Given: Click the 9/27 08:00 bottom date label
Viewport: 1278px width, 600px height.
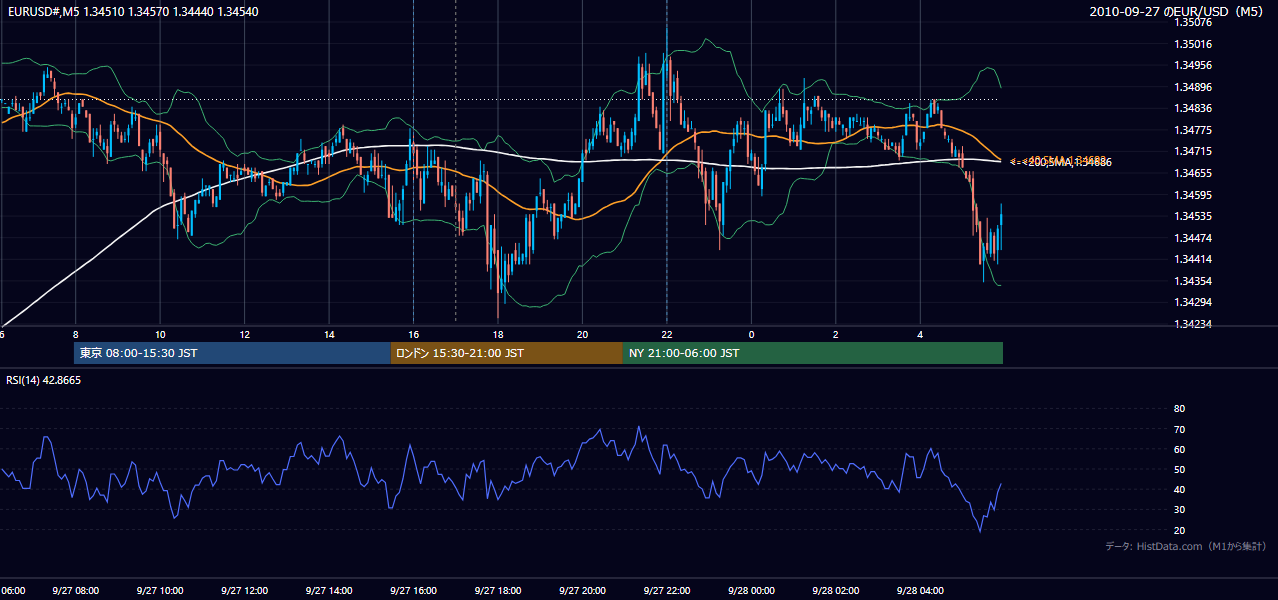Looking at the screenshot, I should click(75, 591).
